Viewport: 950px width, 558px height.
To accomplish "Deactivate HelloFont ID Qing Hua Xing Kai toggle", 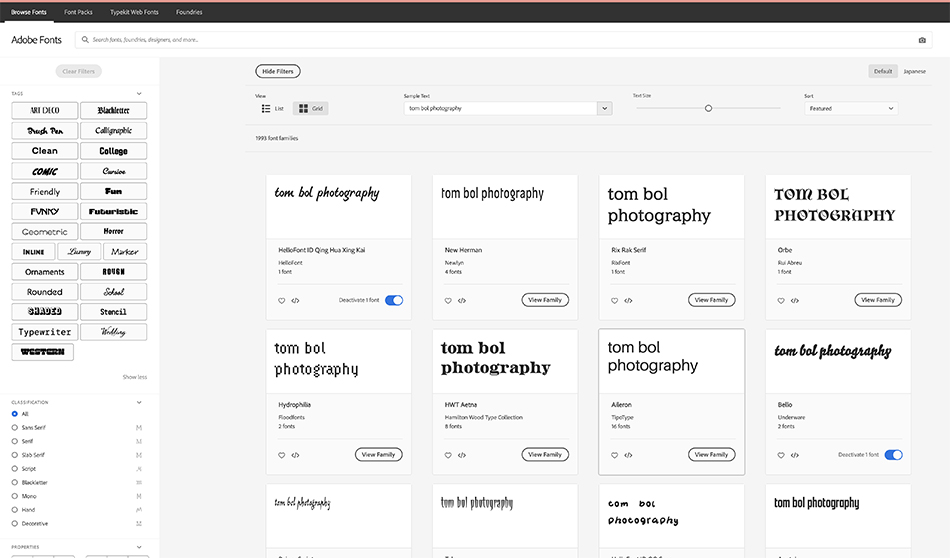I will point(394,301).
